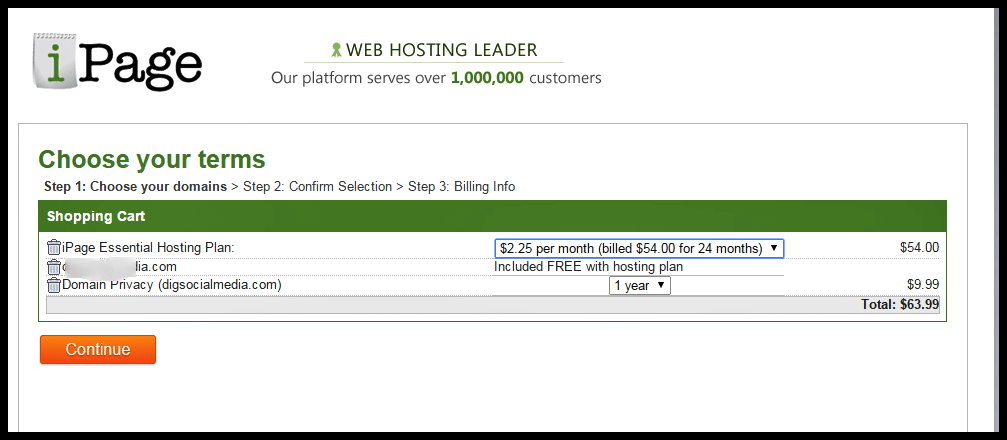The image size is (1007, 440).
Task: Click the $9.99 Domain Privacy price
Action: click(923, 285)
